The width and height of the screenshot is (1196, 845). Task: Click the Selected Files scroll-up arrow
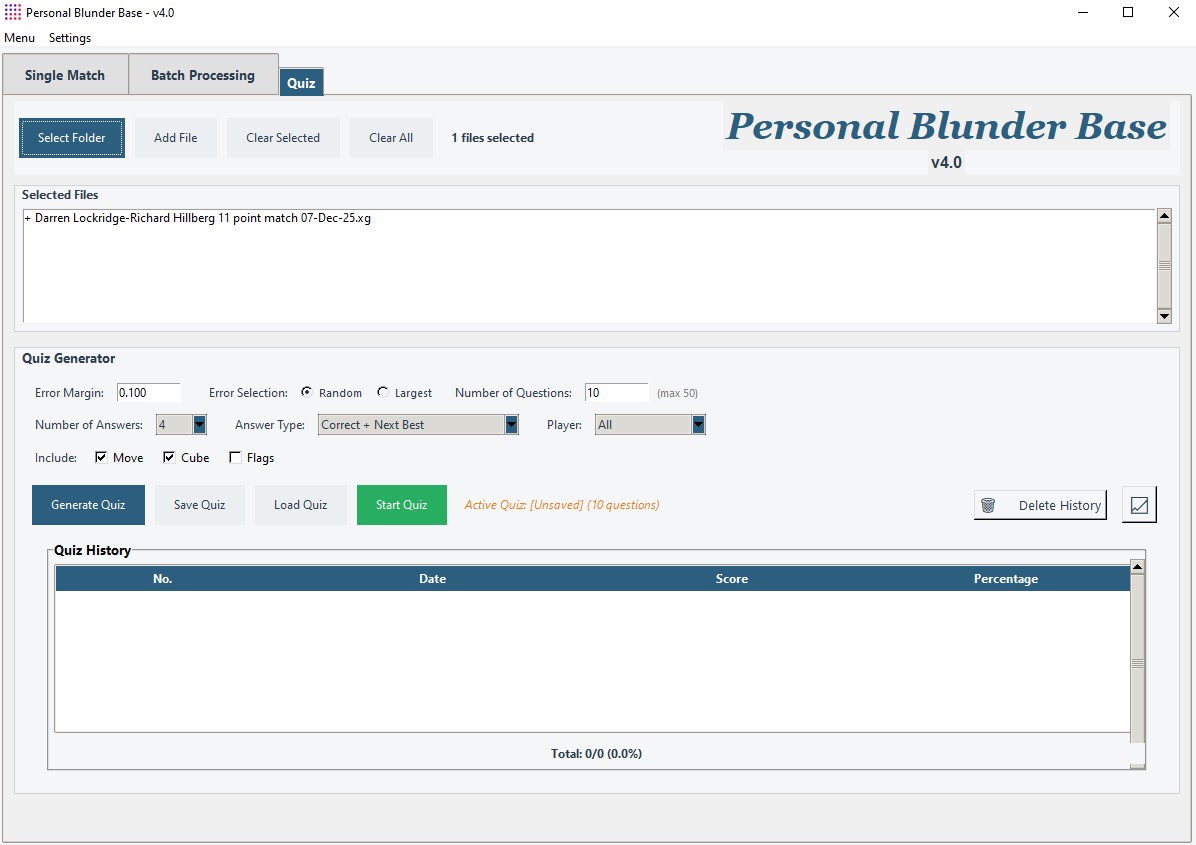pos(1163,216)
